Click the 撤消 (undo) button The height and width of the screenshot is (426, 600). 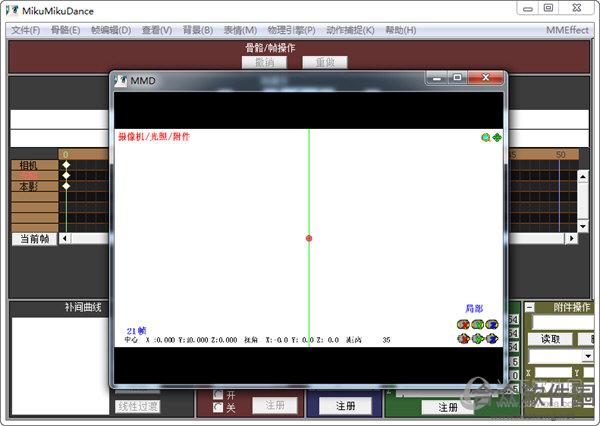tap(264, 62)
